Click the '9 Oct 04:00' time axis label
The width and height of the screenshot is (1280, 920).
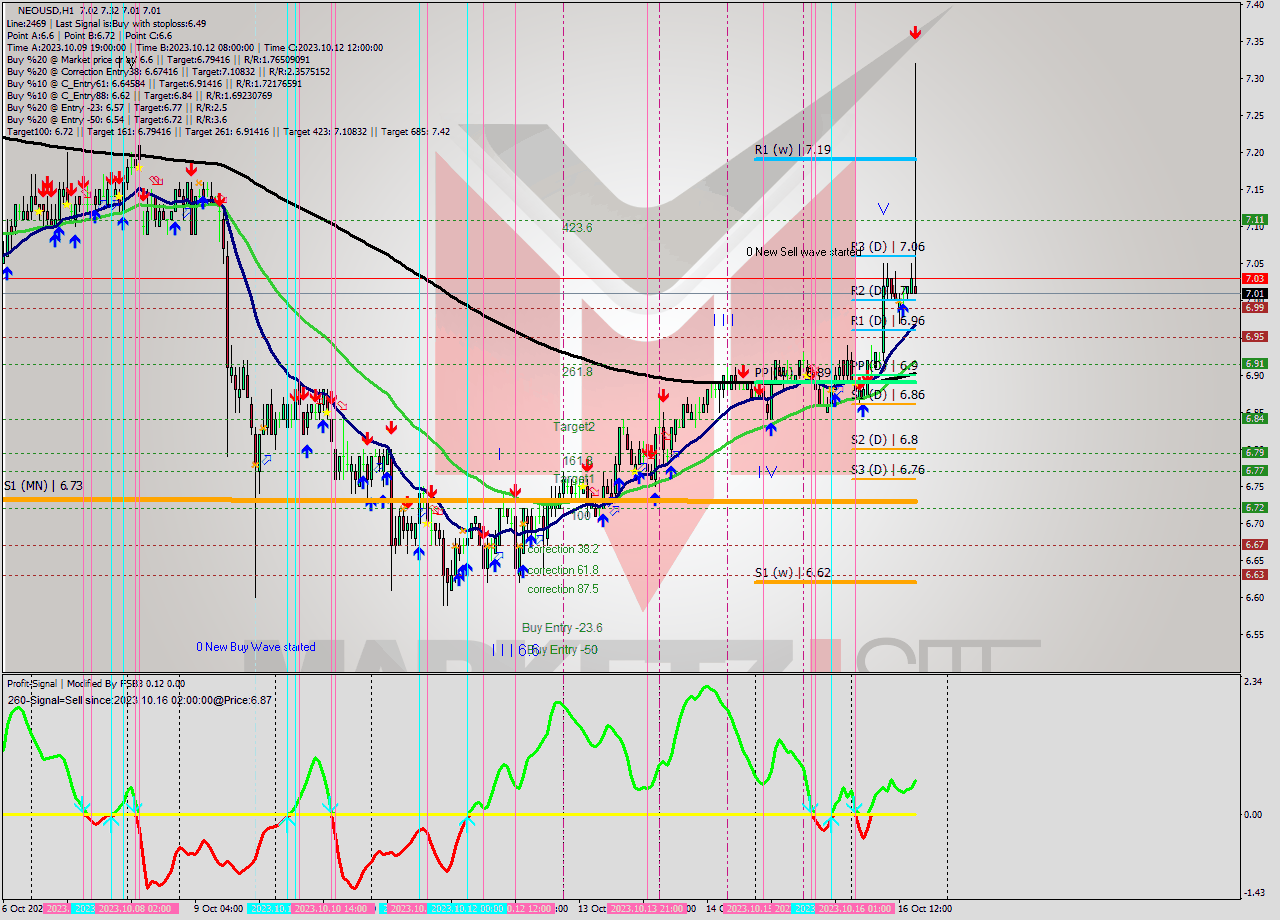216,909
